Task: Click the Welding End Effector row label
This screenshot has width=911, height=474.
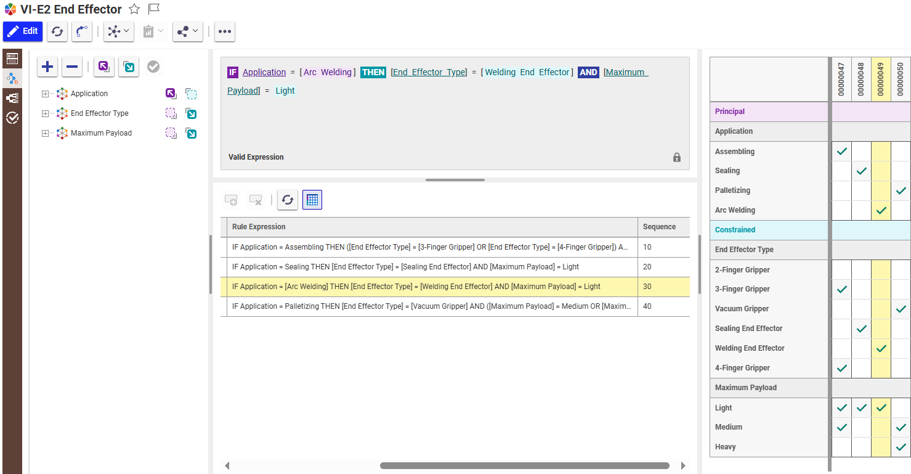Action: click(749, 348)
